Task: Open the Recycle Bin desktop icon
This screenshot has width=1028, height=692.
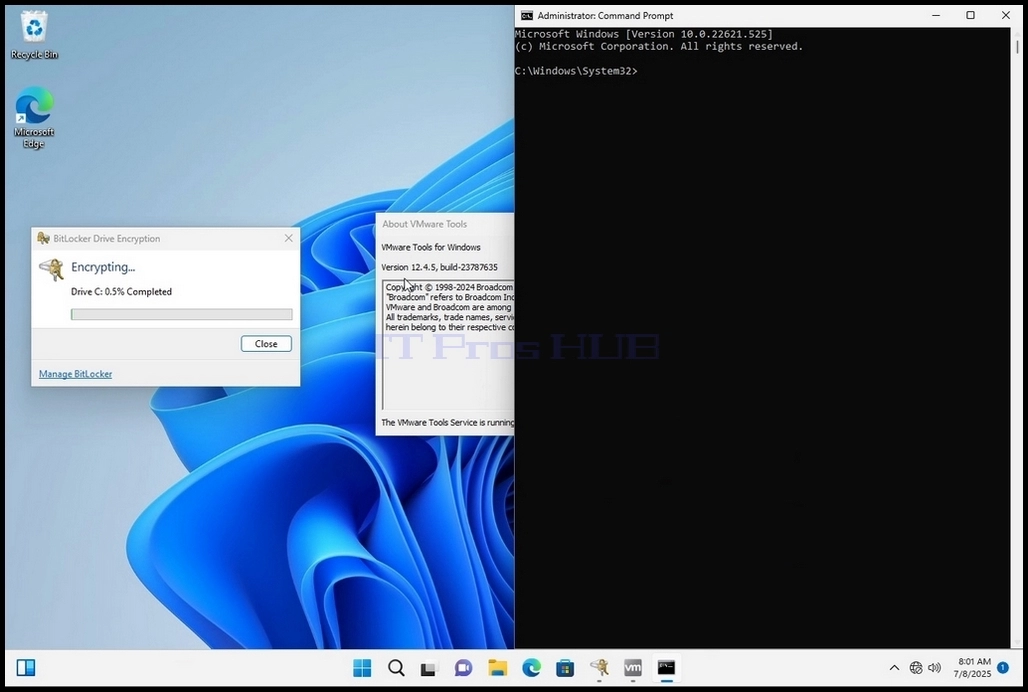Action: point(34,36)
